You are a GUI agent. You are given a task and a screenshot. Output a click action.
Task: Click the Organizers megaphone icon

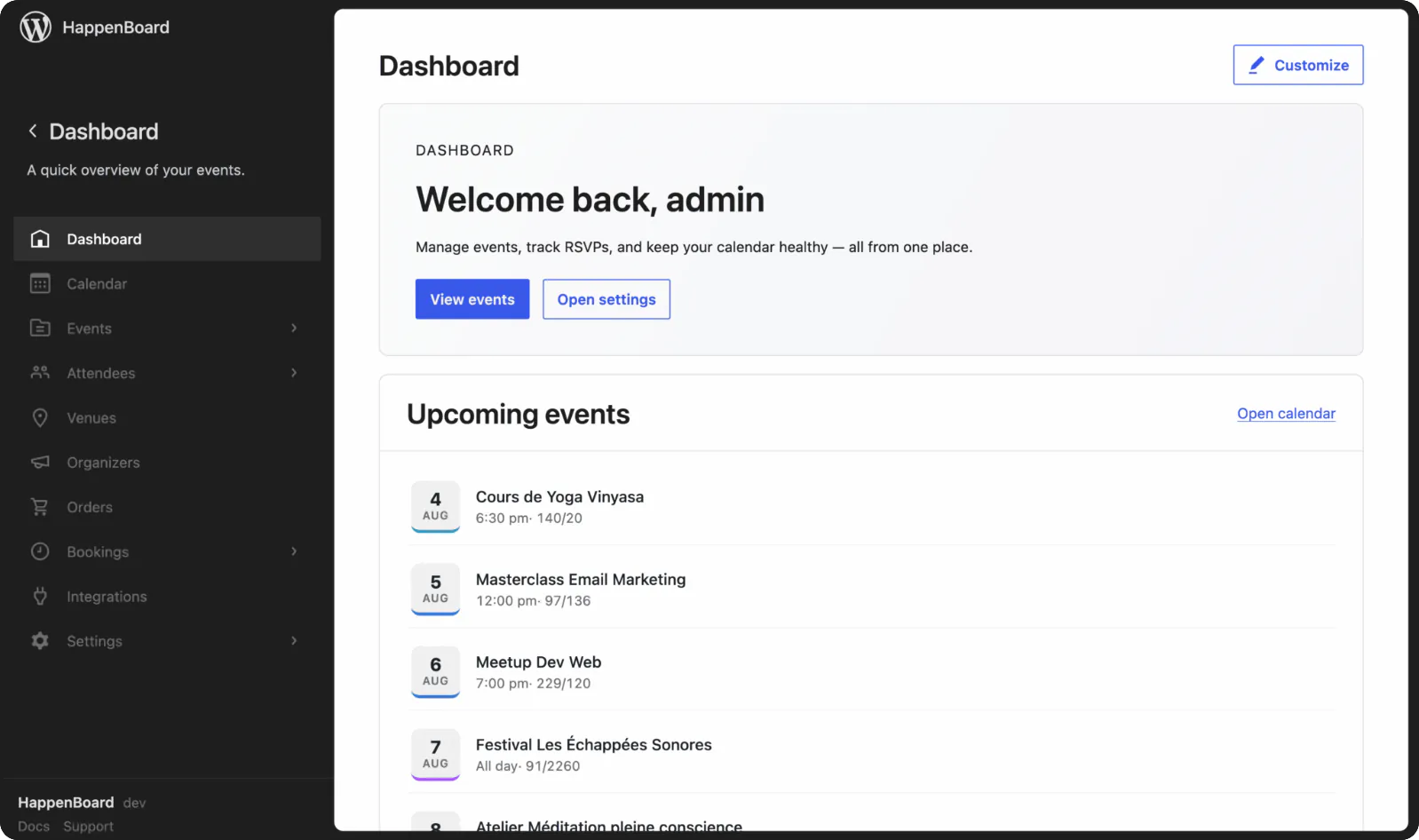click(x=40, y=463)
